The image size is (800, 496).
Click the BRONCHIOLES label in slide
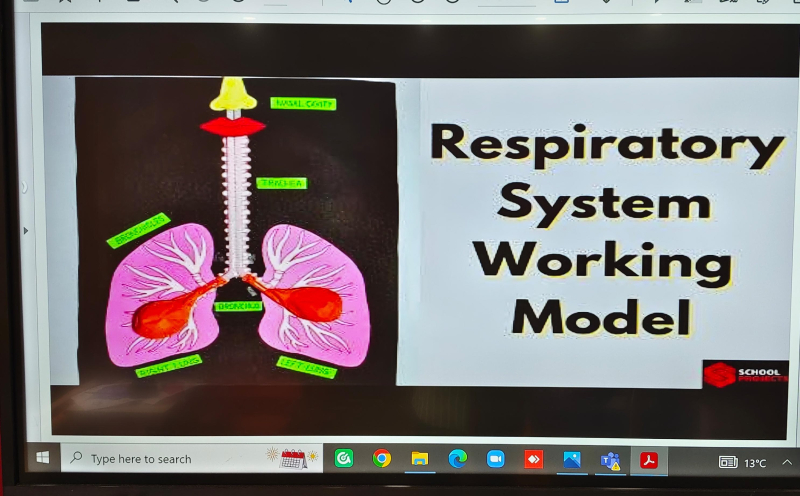pos(138,230)
